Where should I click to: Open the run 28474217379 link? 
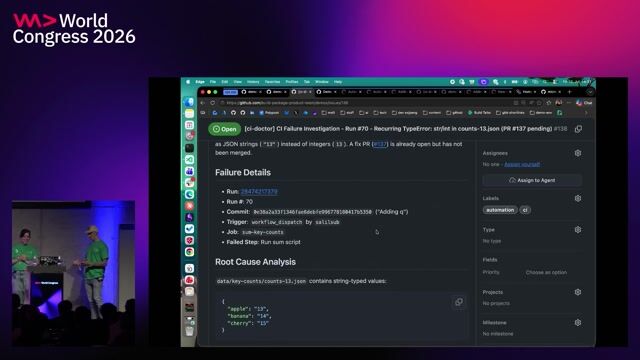pos(259,191)
